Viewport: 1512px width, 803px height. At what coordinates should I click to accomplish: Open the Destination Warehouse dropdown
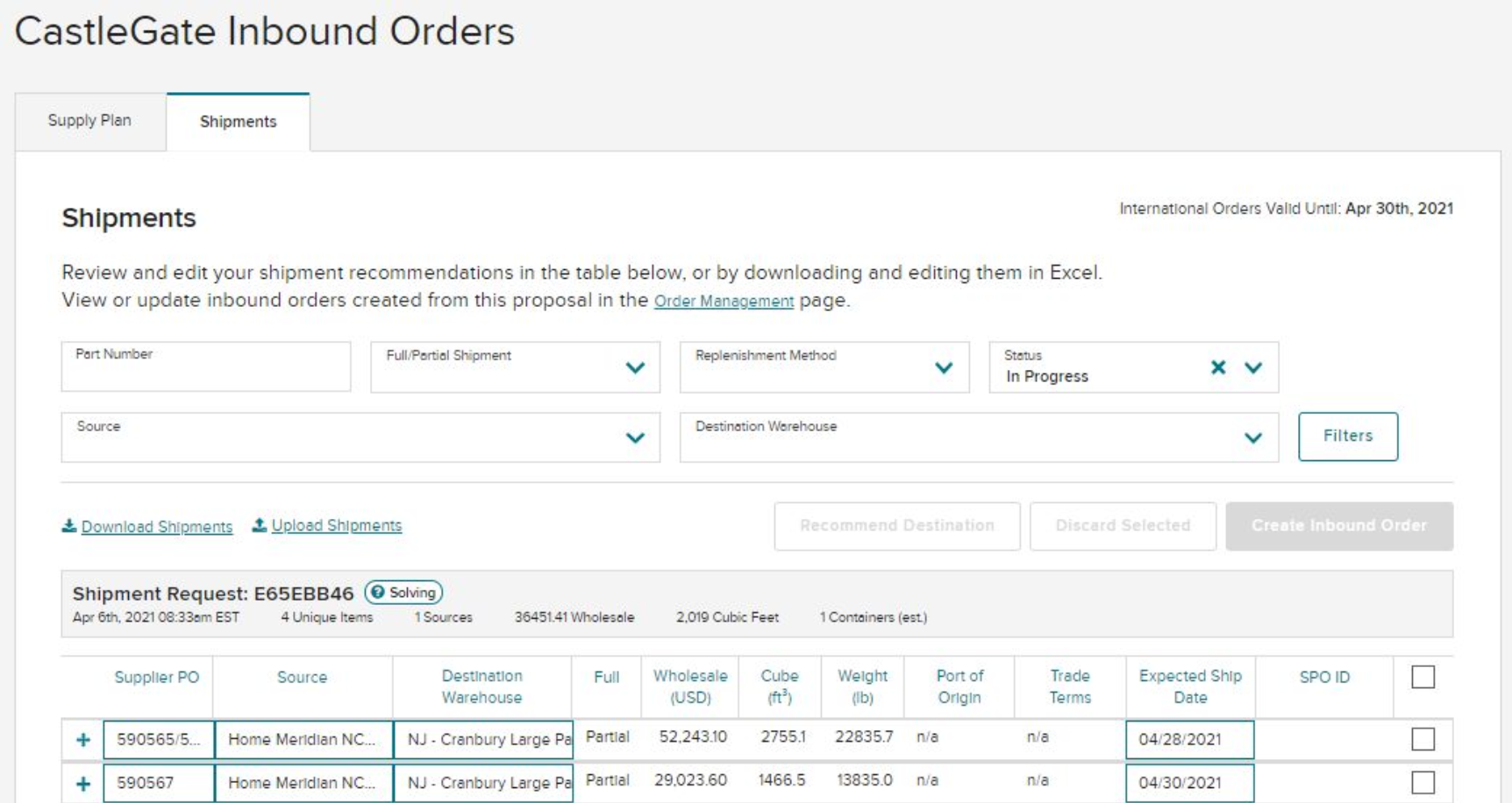coord(979,437)
